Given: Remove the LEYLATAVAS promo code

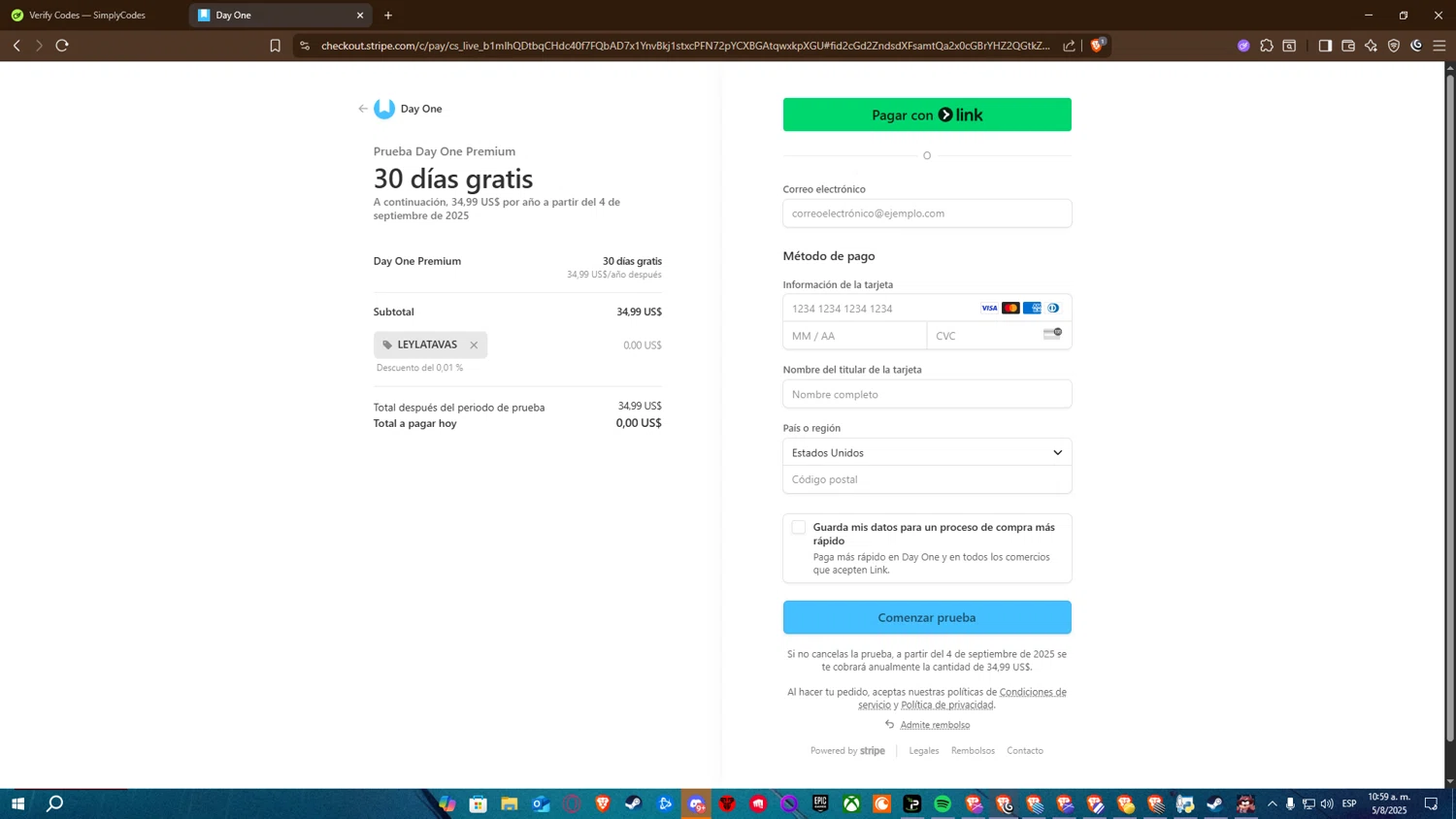Looking at the screenshot, I should (x=474, y=345).
